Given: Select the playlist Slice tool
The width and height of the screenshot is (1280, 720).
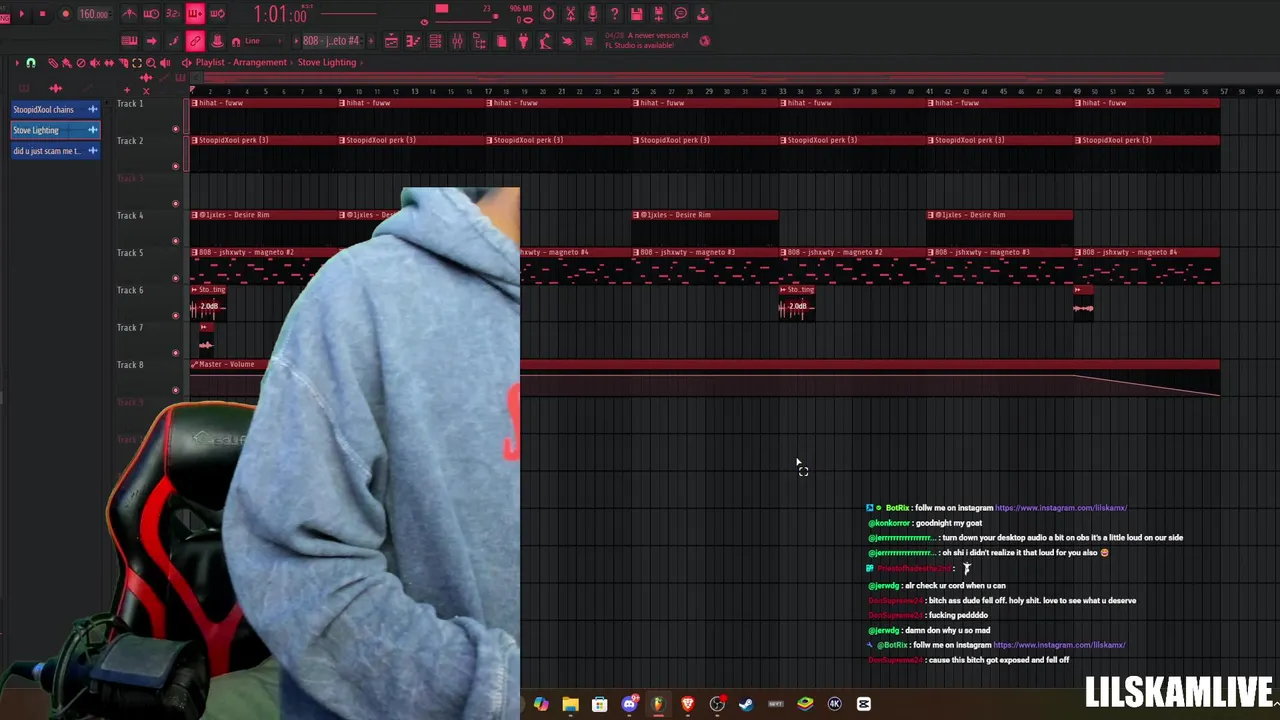Looking at the screenshot, I should coord(123,62).
